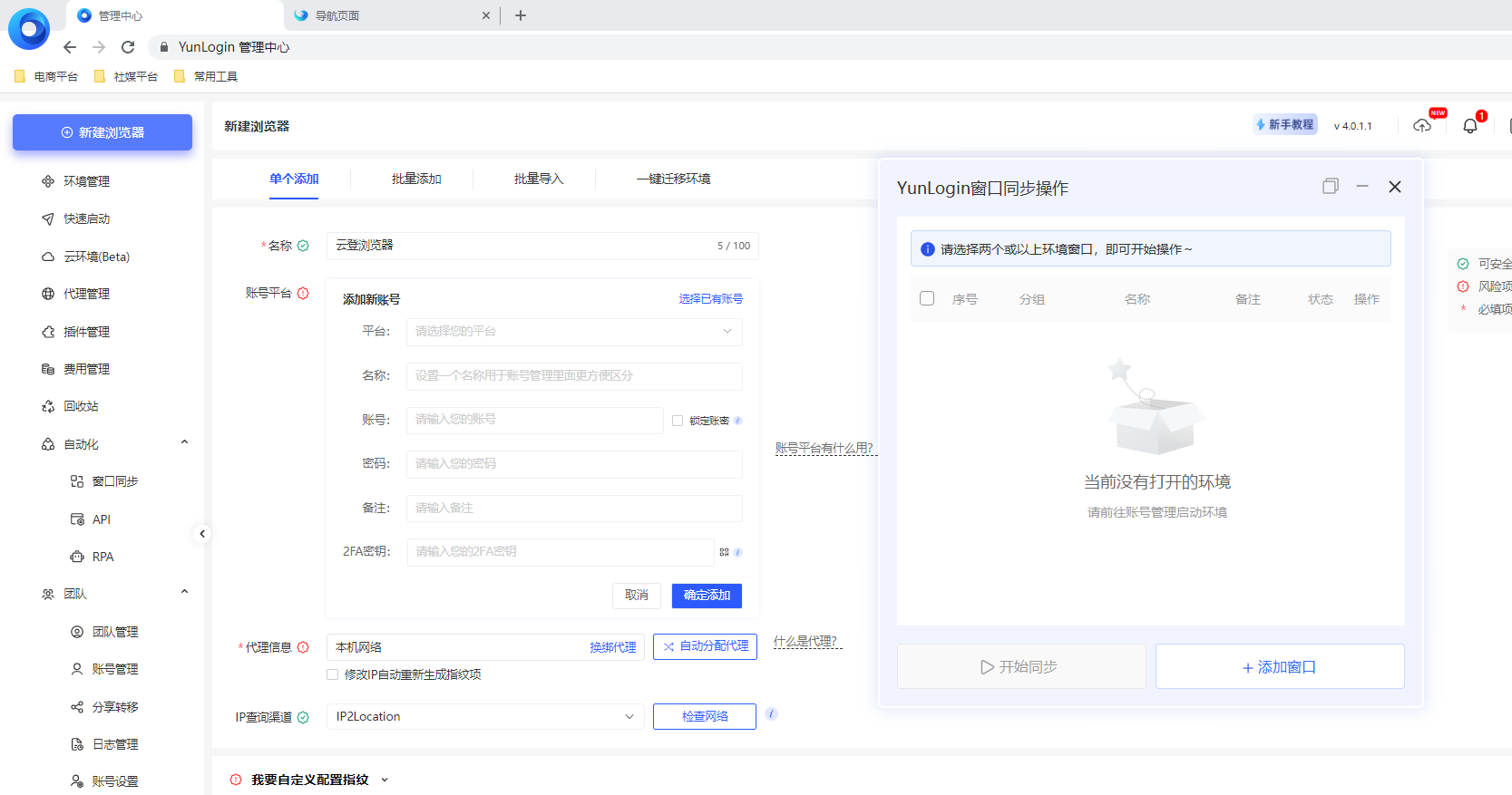Open 环境管理 in the sidebar

(86, 181)
